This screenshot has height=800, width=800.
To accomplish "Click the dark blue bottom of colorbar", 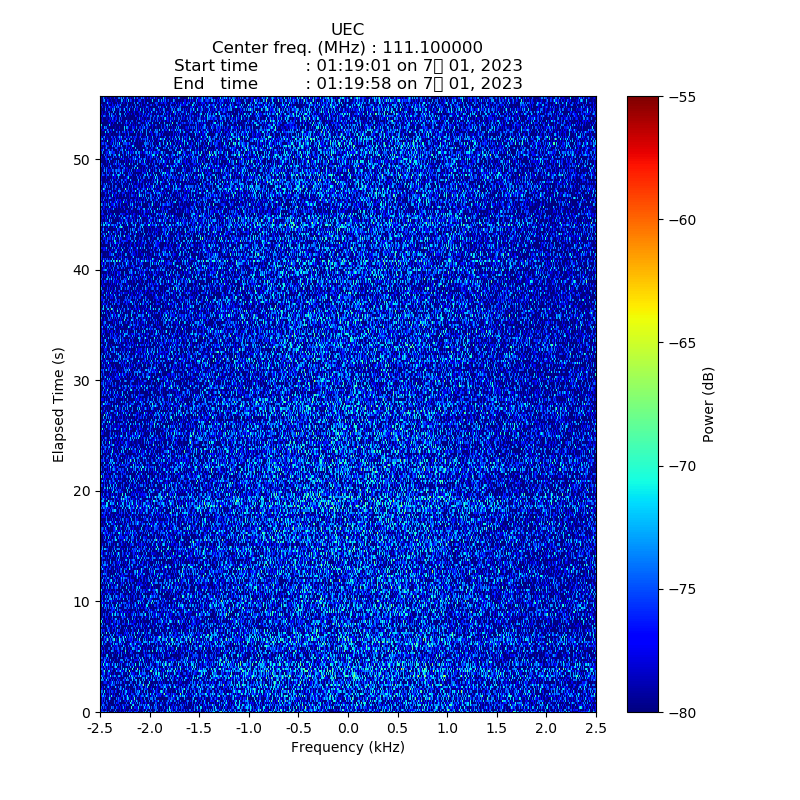I will point(643,706).
